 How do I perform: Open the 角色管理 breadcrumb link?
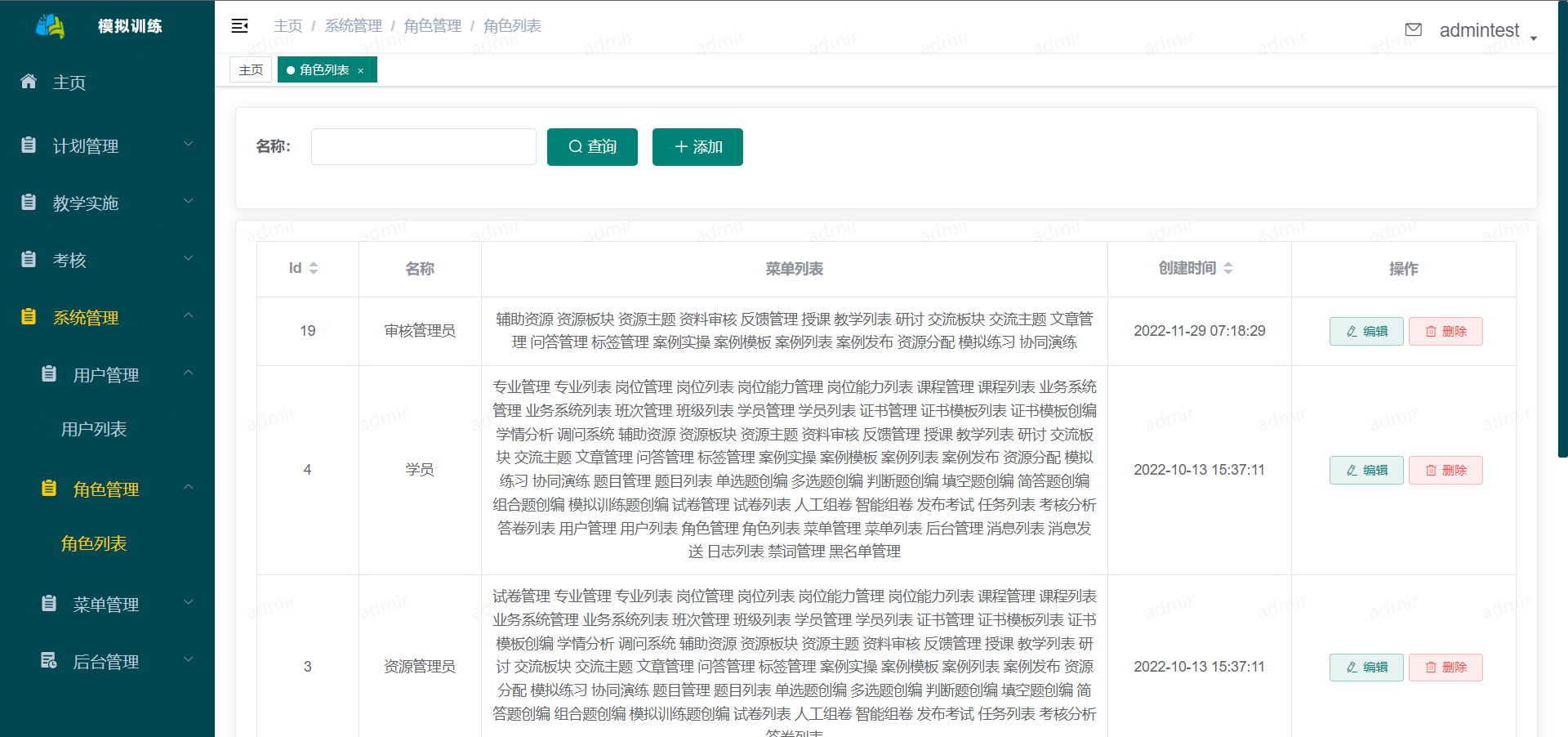point(432,25)
